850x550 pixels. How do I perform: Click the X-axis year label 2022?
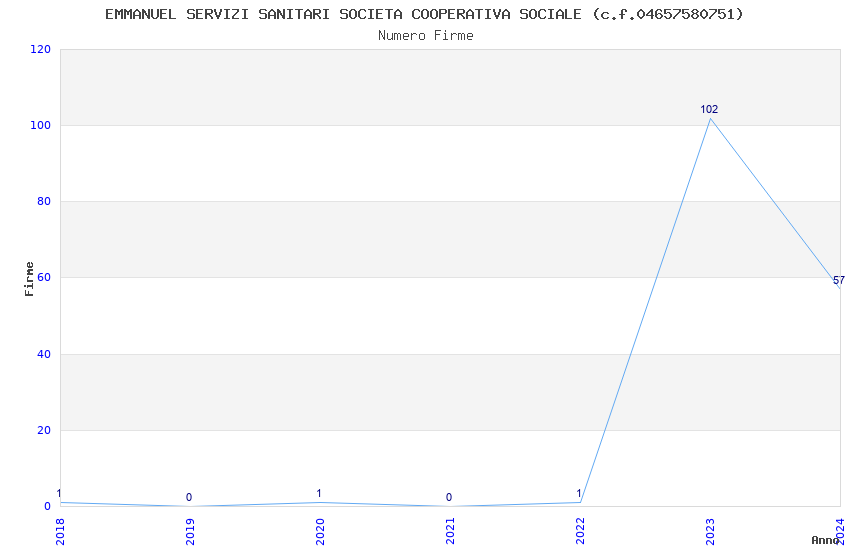581,532
